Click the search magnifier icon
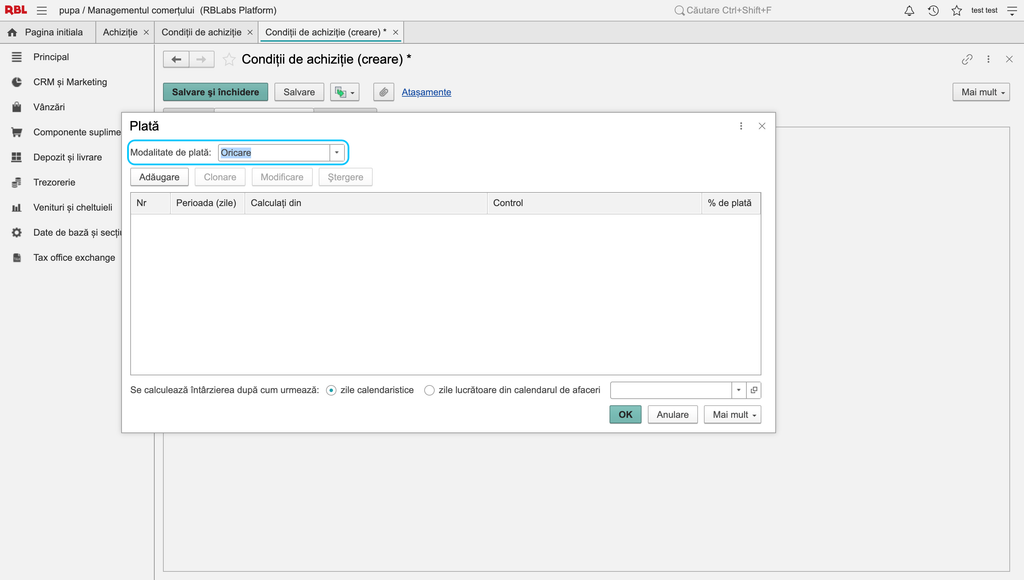The image size is (1024, 580). coord(679,10)
